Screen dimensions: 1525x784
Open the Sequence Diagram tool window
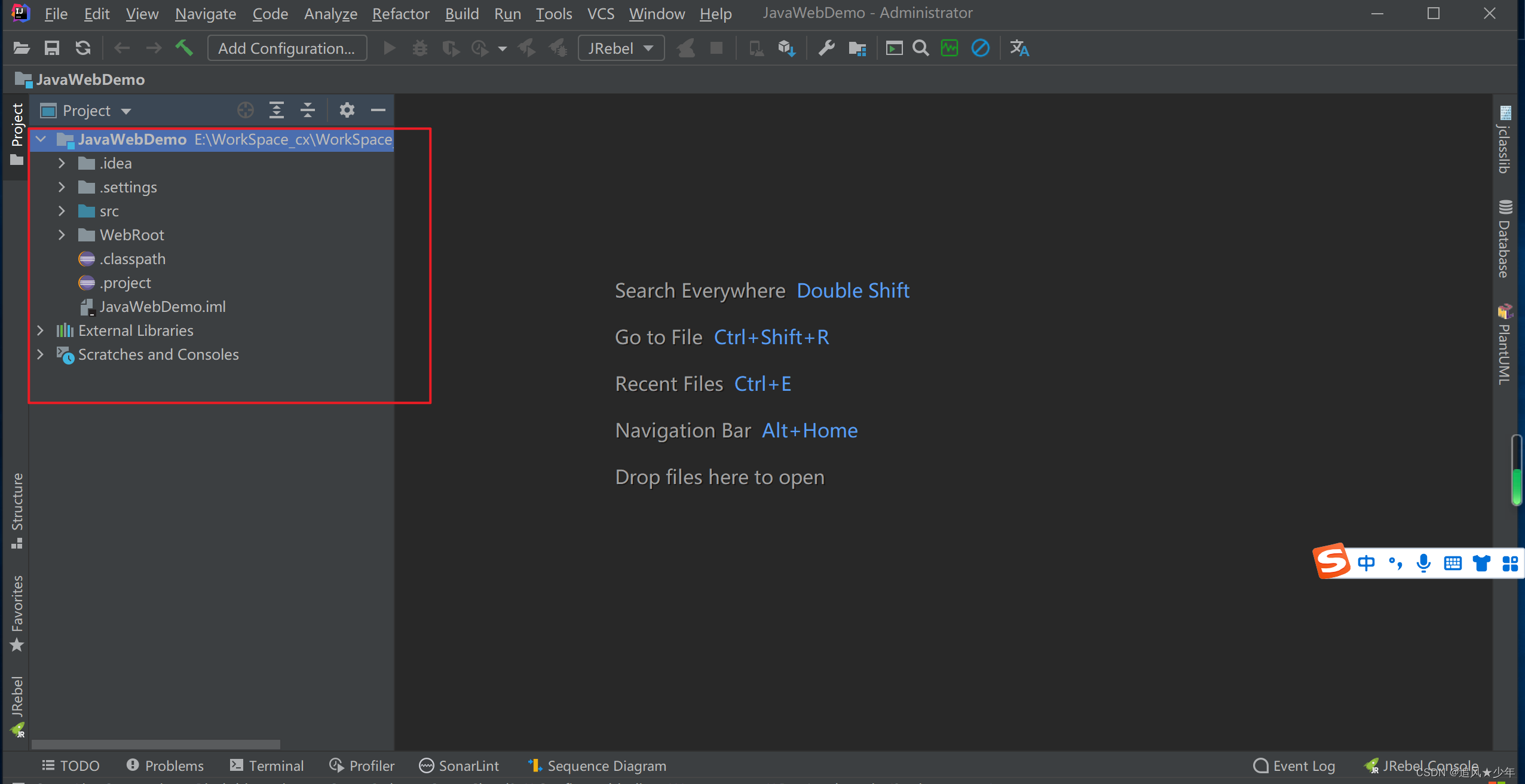(597, 765)
